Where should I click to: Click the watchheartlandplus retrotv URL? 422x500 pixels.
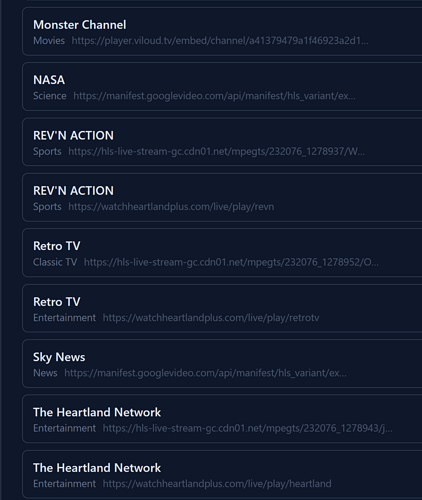click(x=211, y=318)
